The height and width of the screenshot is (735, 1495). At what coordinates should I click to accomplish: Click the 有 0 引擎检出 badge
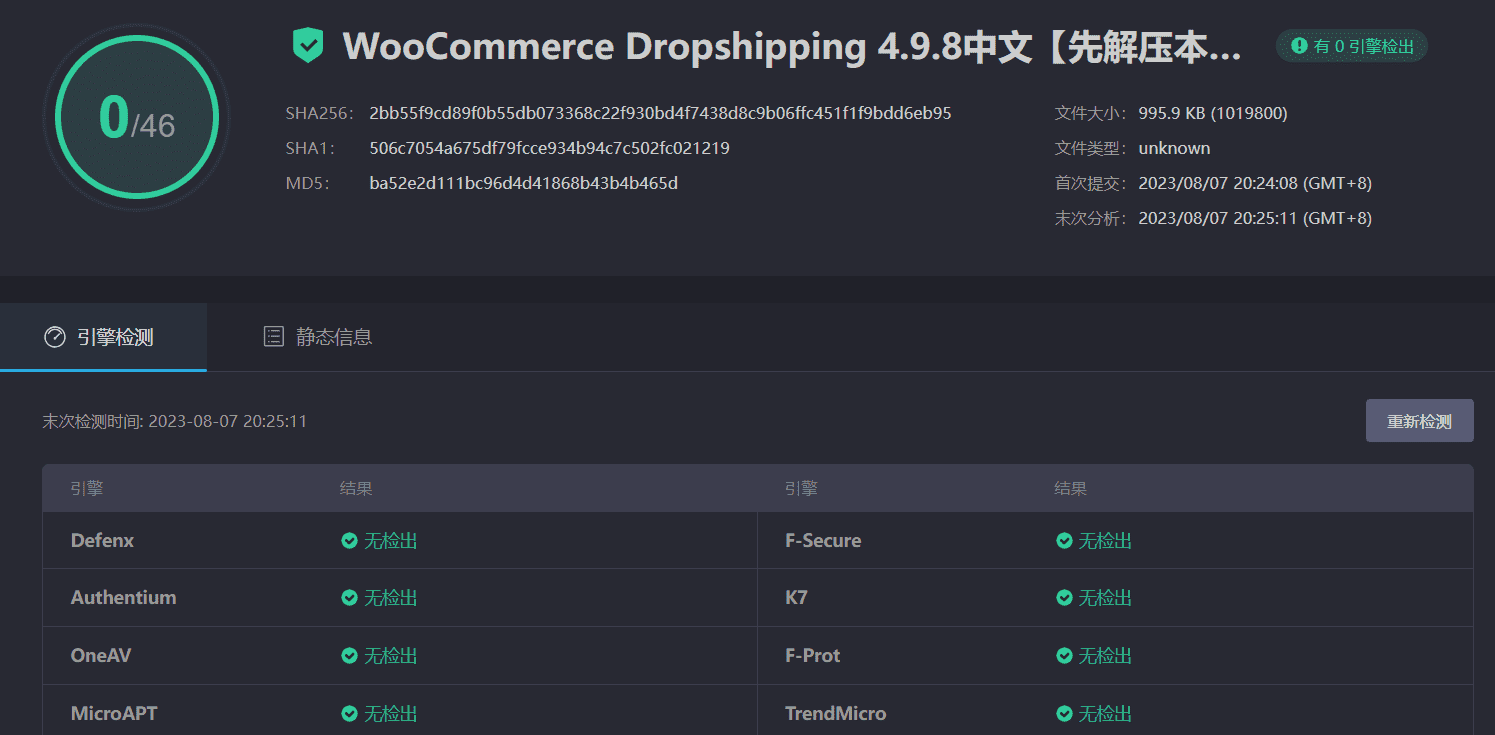pyautogui.click(x=1352, y=46)
